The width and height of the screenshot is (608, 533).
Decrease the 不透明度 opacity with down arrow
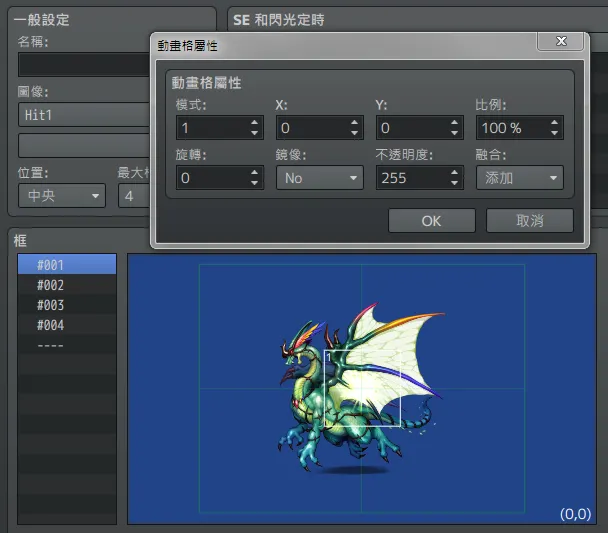click(x=454, y=183)
